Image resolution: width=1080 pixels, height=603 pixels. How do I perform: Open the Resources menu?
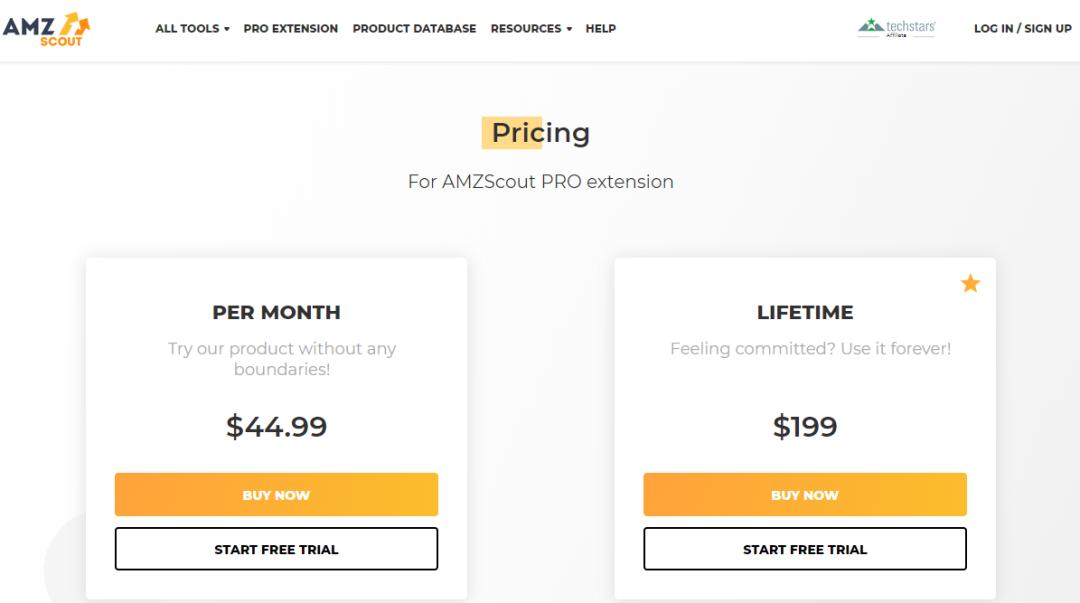click(526, 29)
